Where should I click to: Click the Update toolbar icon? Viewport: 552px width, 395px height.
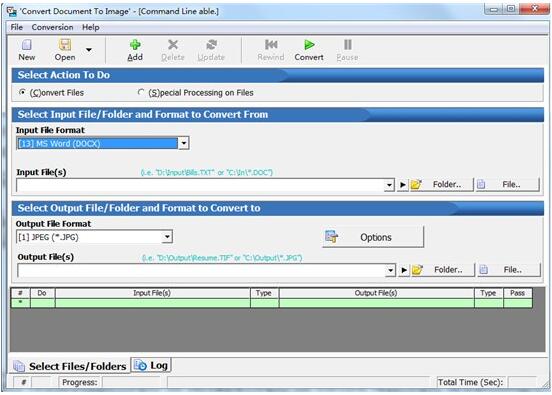pos(211,45)
